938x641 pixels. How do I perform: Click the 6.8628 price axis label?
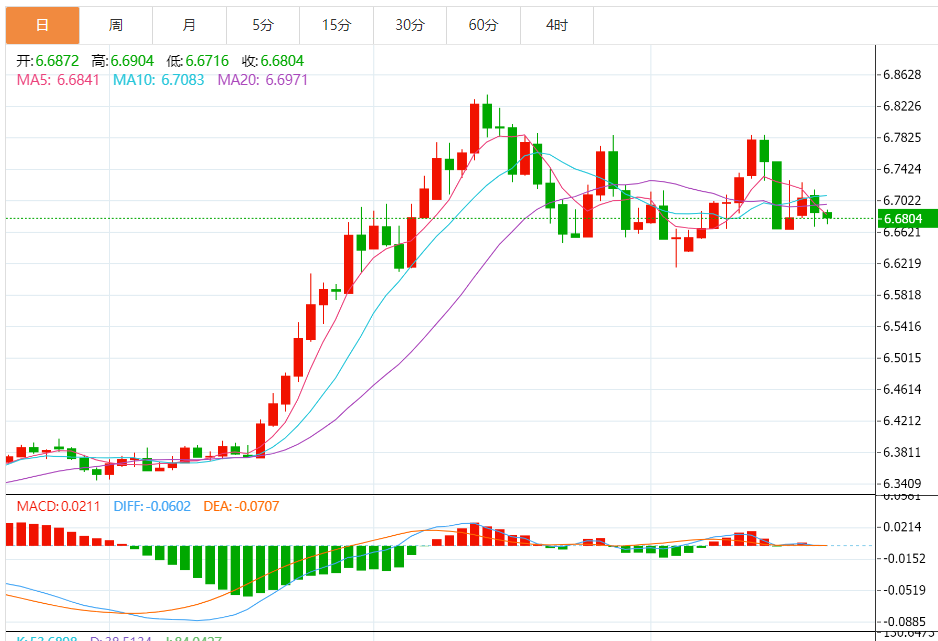click(x=903, y=75)
